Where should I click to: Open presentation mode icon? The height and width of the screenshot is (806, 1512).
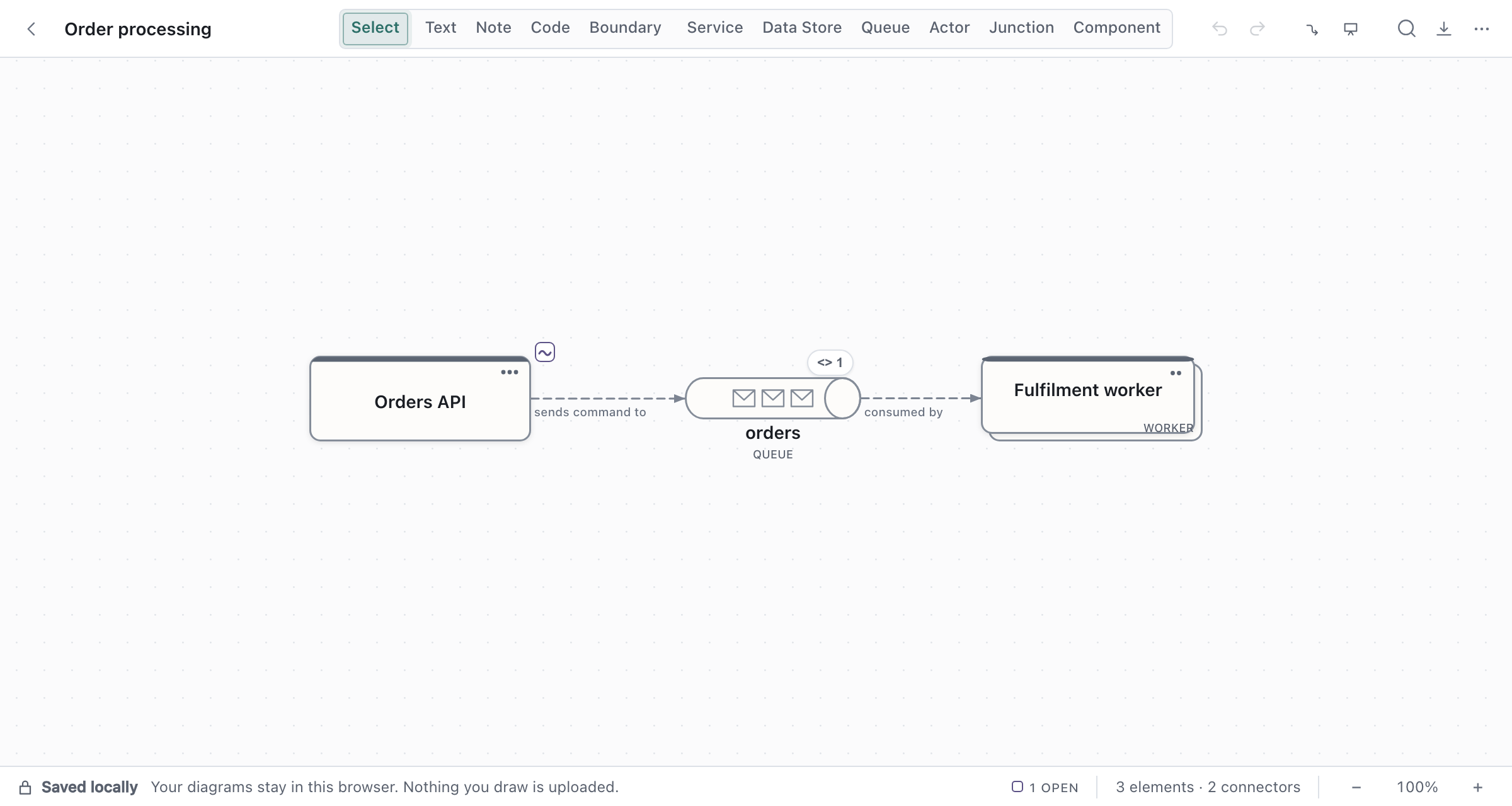click(1351, 29)
